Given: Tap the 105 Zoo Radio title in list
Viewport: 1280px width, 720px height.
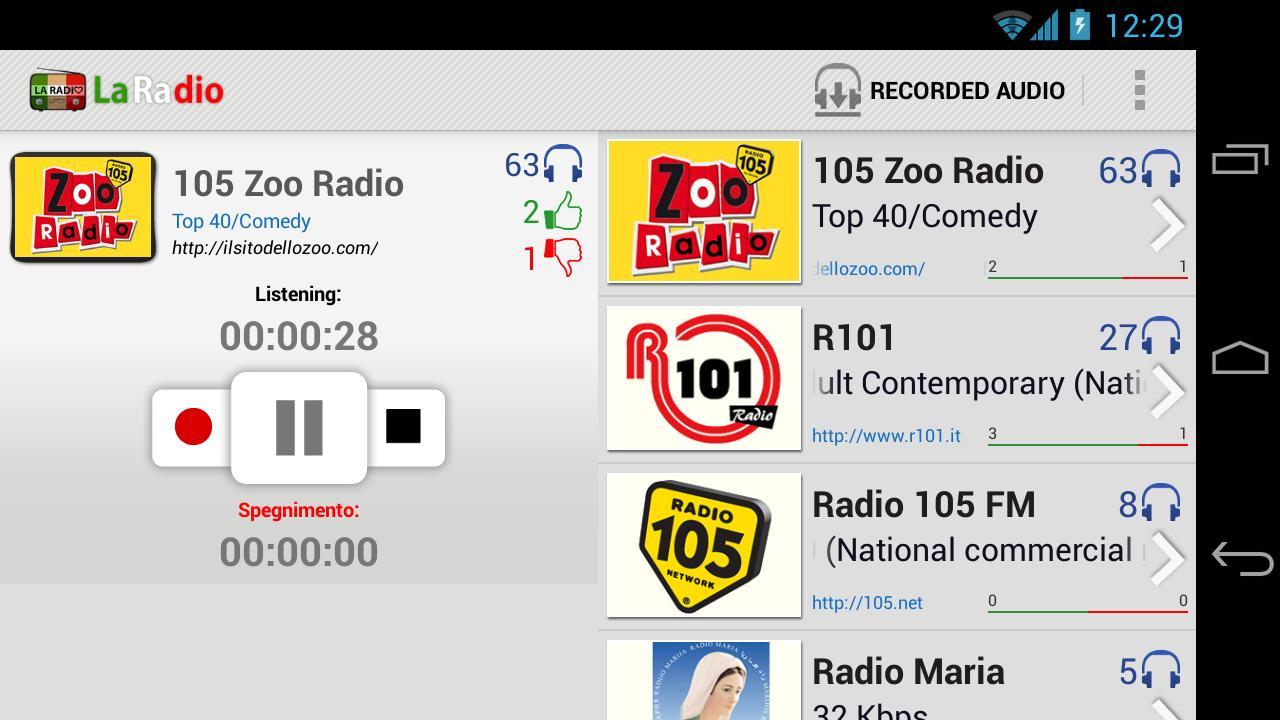Looking at the screenshot, I should tap(928, 171).
